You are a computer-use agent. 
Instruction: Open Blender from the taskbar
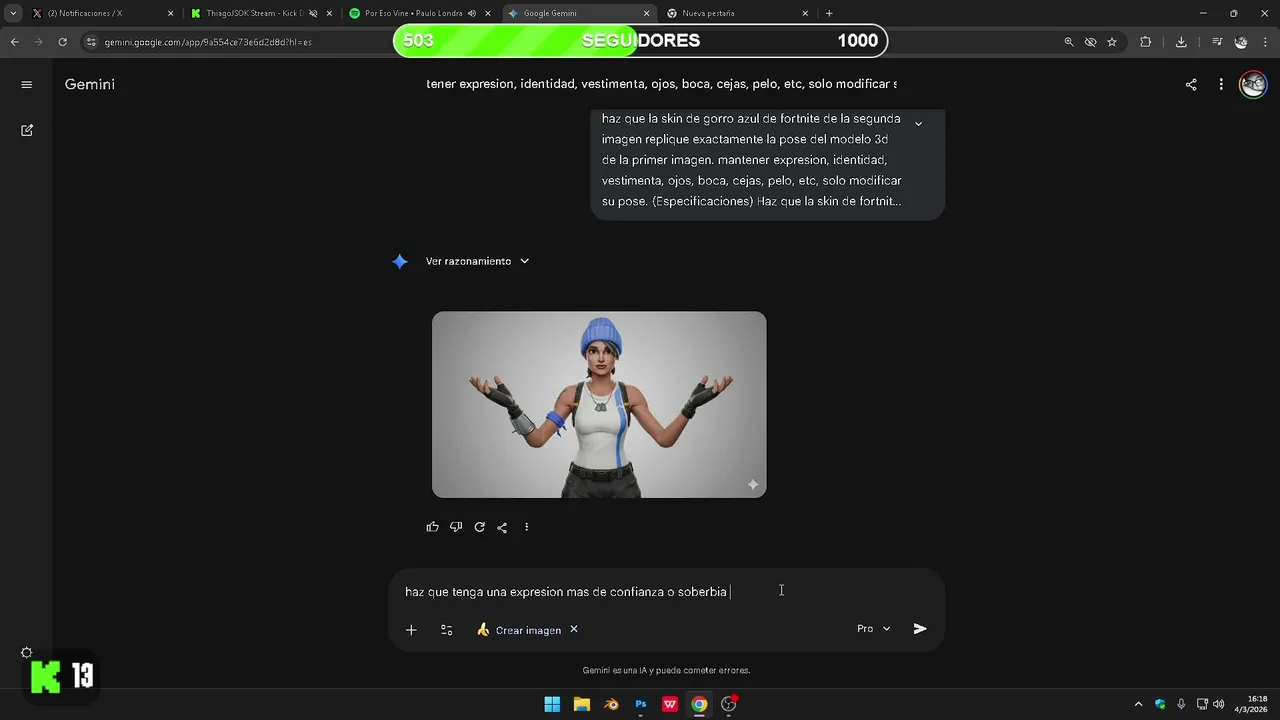point(611,704)
